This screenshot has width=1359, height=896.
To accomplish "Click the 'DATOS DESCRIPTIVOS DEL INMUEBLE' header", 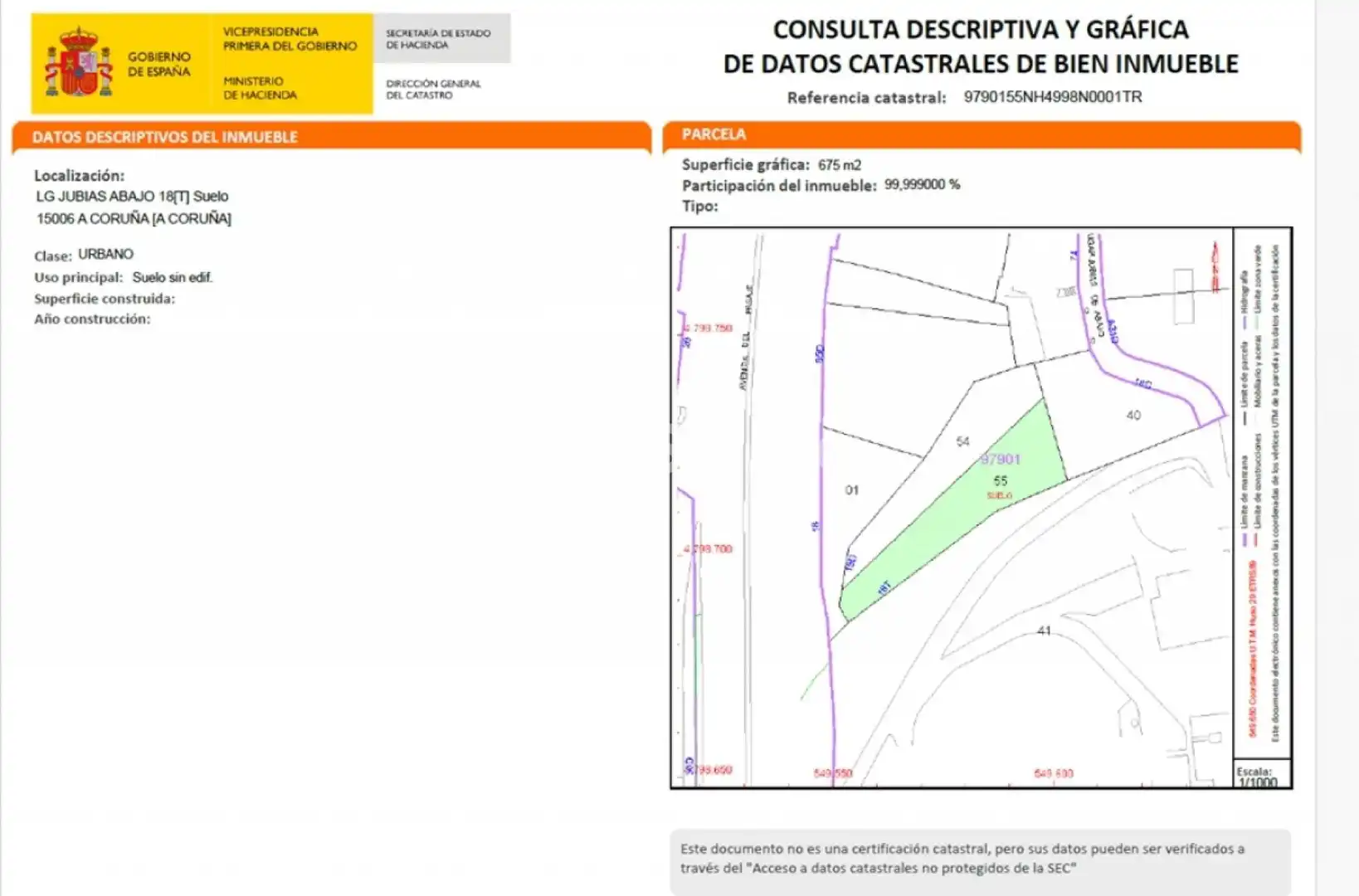I will (x=164, y=137).
